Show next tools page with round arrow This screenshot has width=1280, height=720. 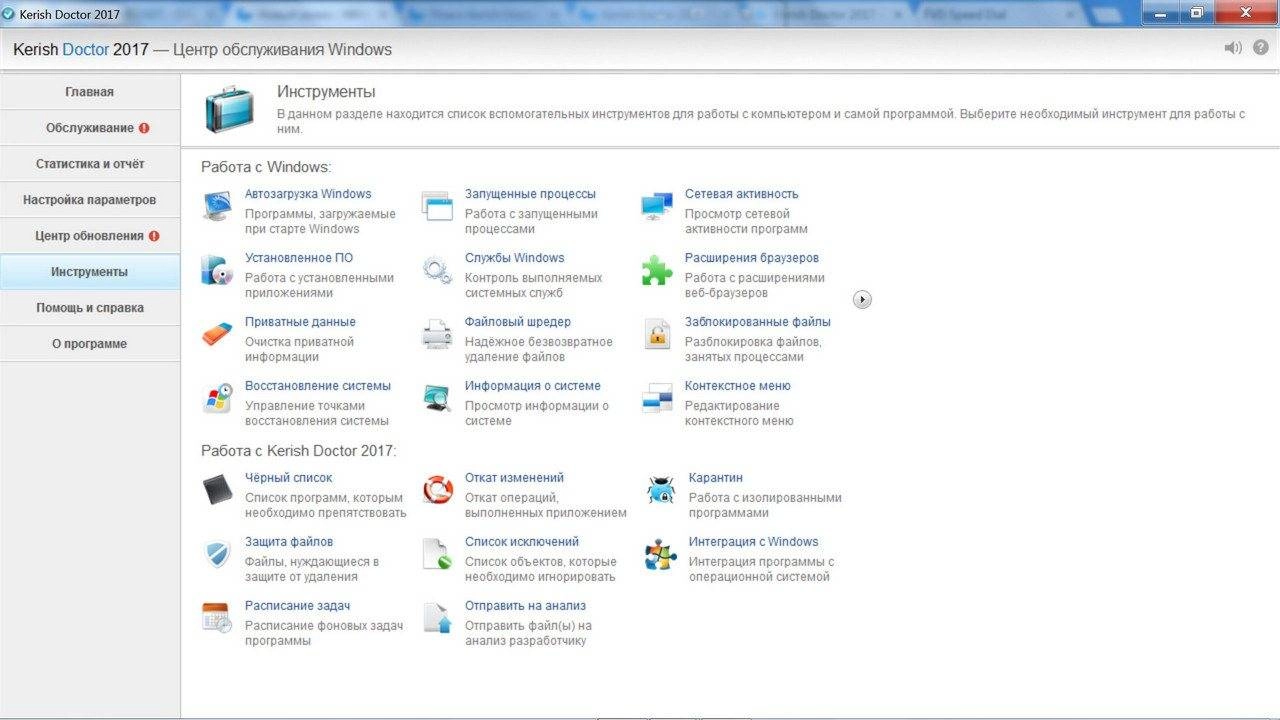pyautogui.click(x=862, y=299)
